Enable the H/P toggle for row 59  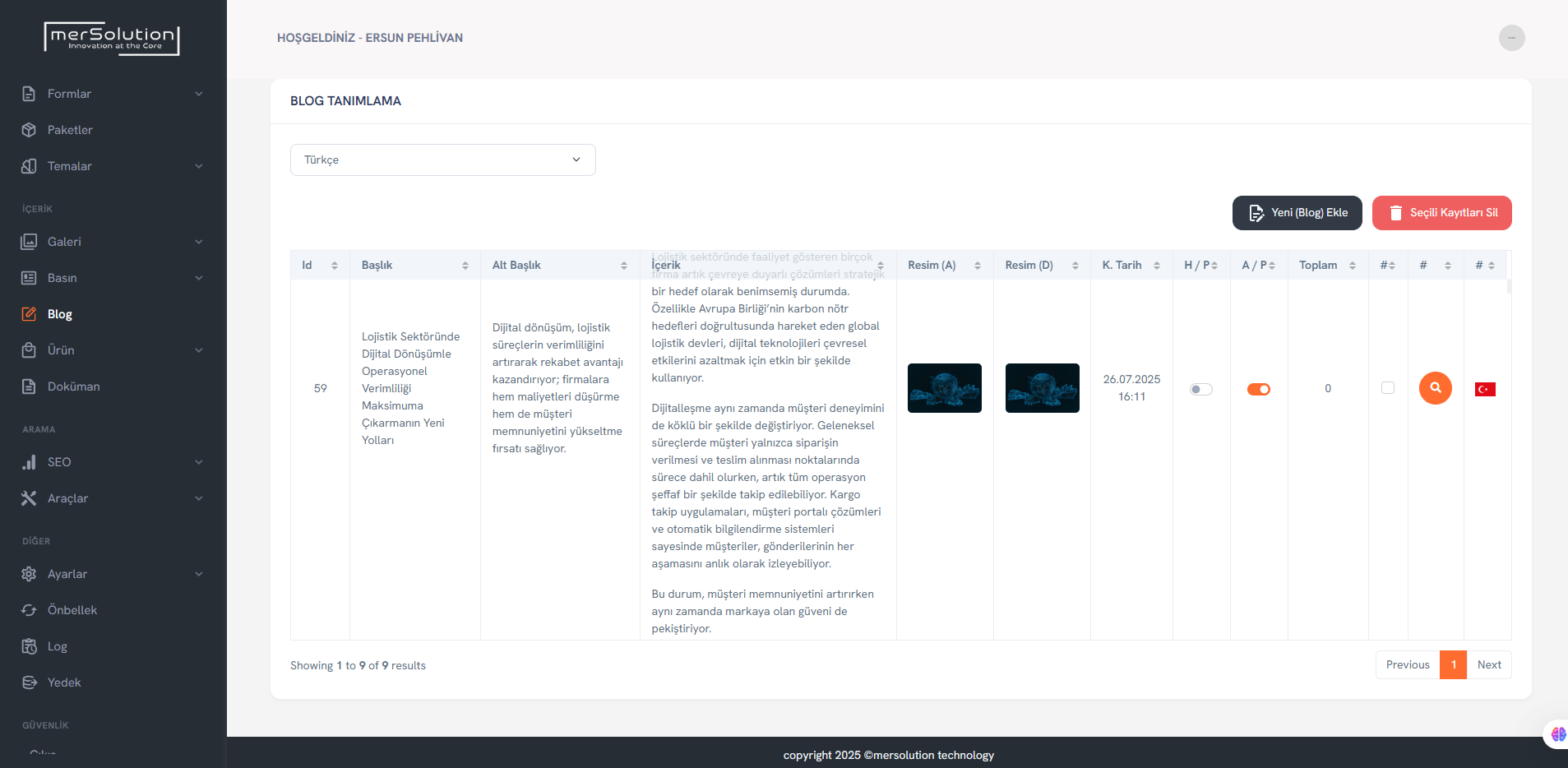(x=1200, y=389)
